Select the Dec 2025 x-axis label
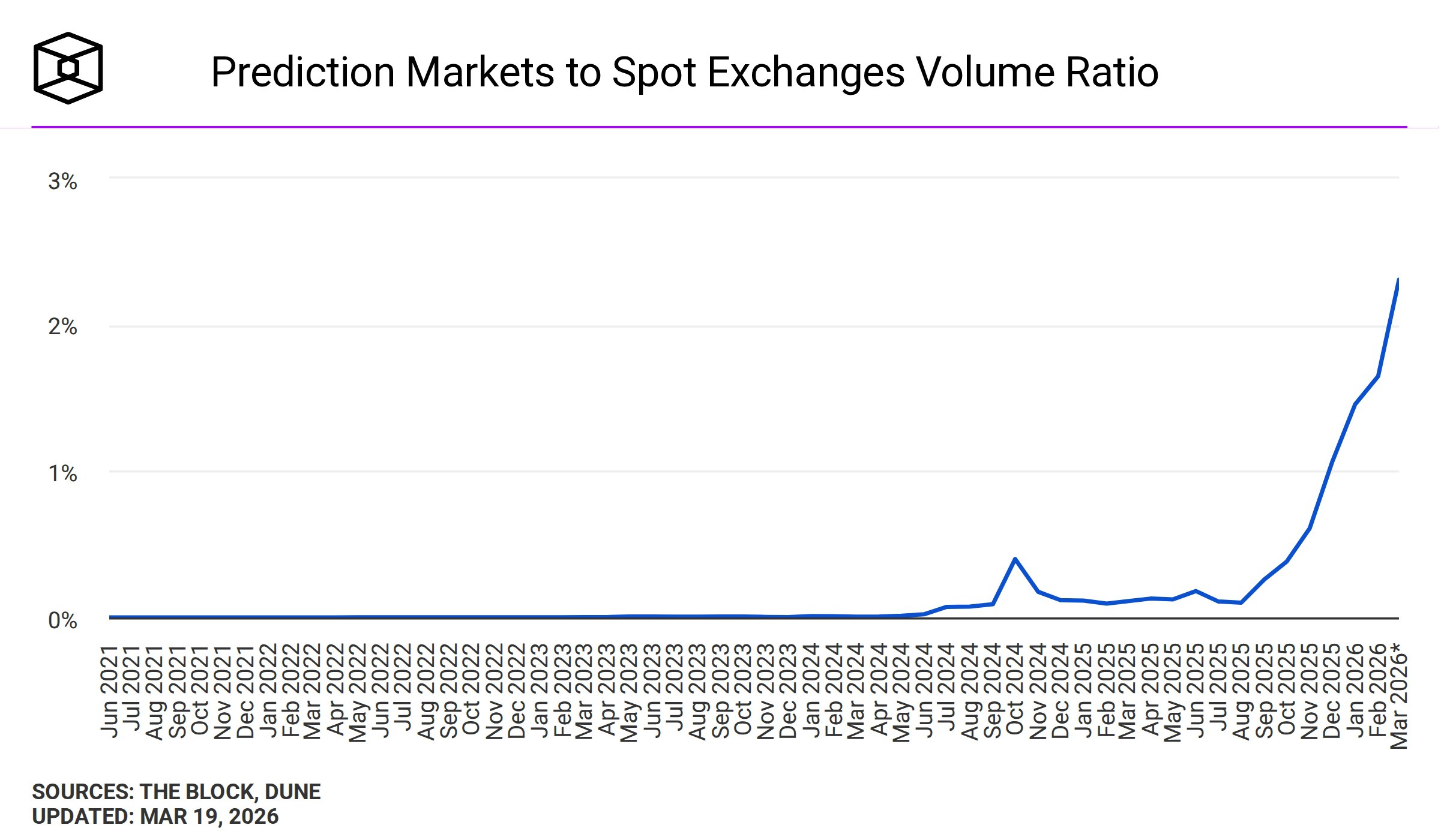This screenshot has width=1441, height=840. point(1331,690)
